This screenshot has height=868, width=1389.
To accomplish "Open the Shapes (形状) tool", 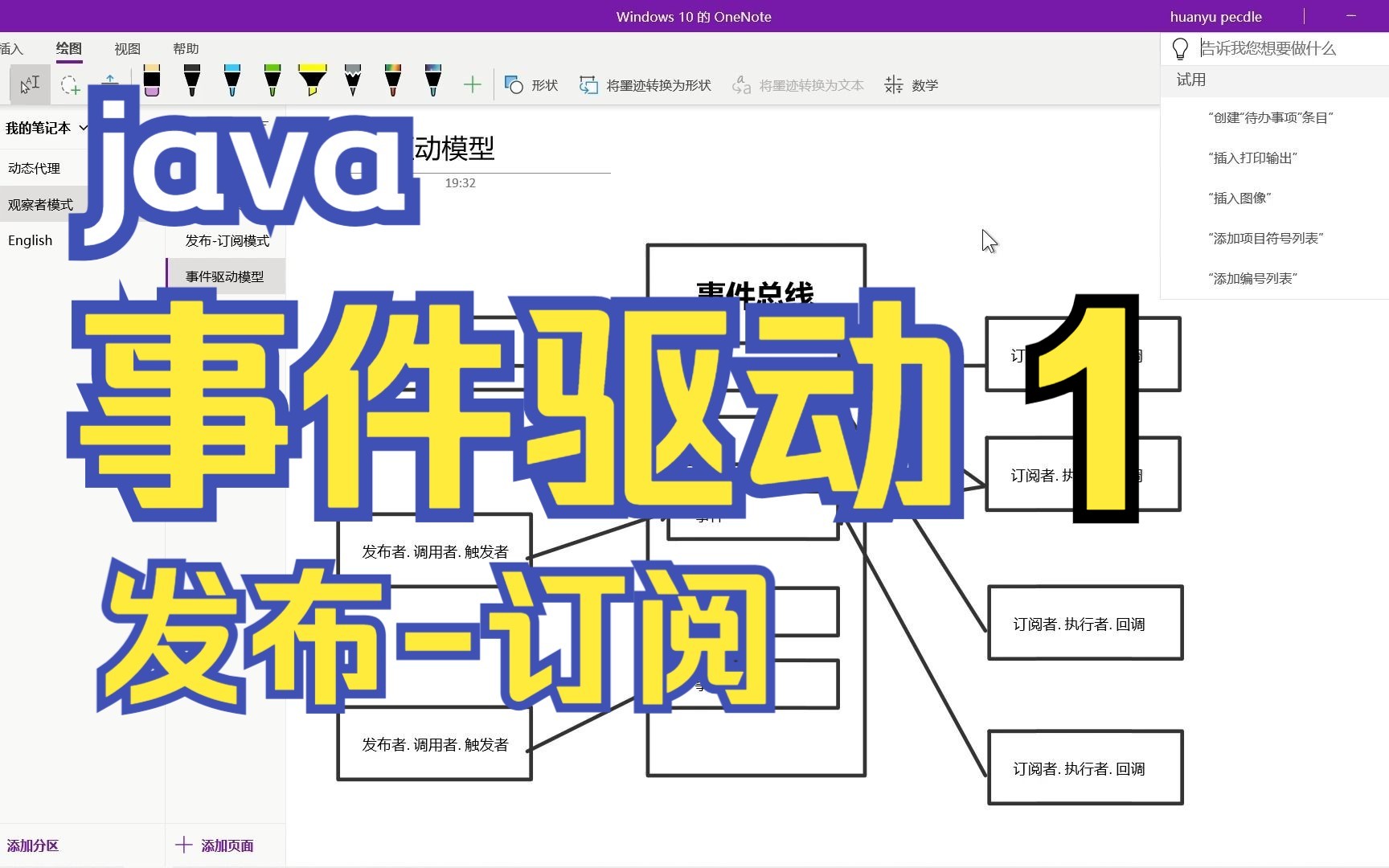I will pyautogui.click(x=531, y=85).
